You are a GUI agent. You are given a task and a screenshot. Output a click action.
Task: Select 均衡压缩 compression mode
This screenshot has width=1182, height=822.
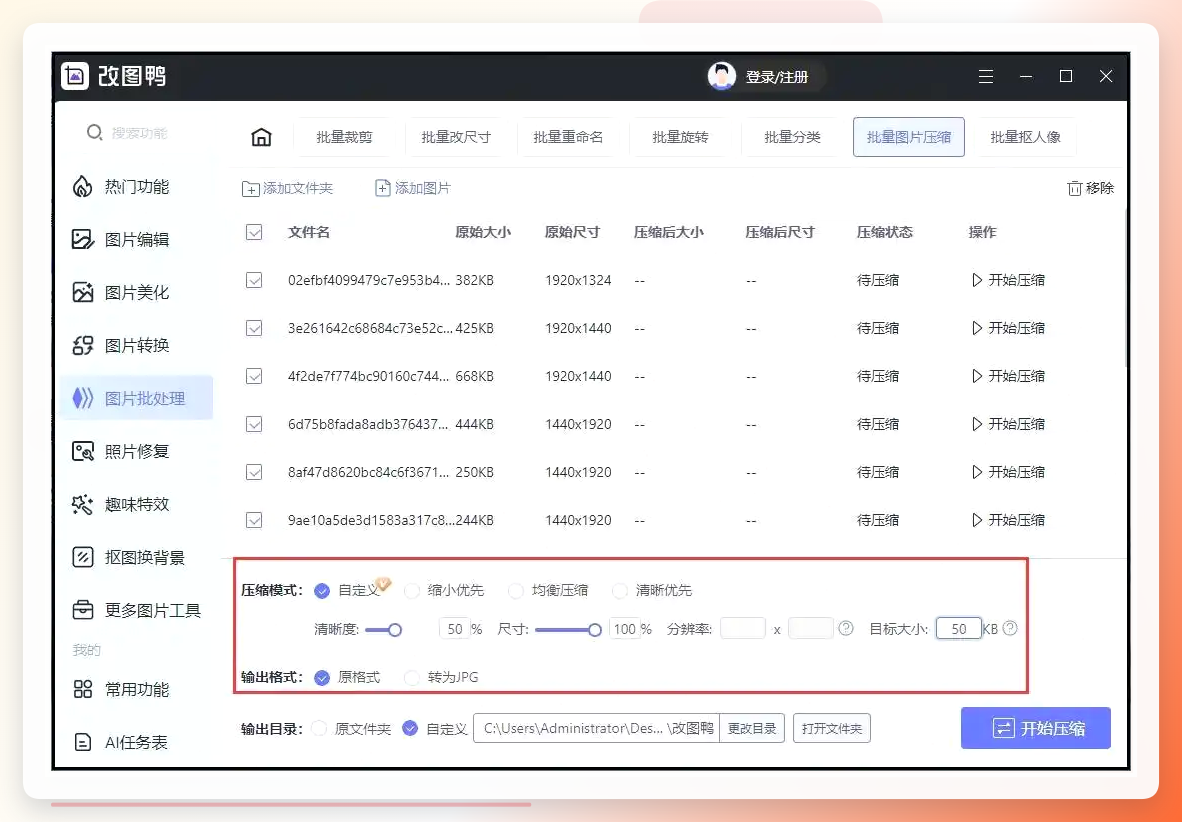coord(516,590)
